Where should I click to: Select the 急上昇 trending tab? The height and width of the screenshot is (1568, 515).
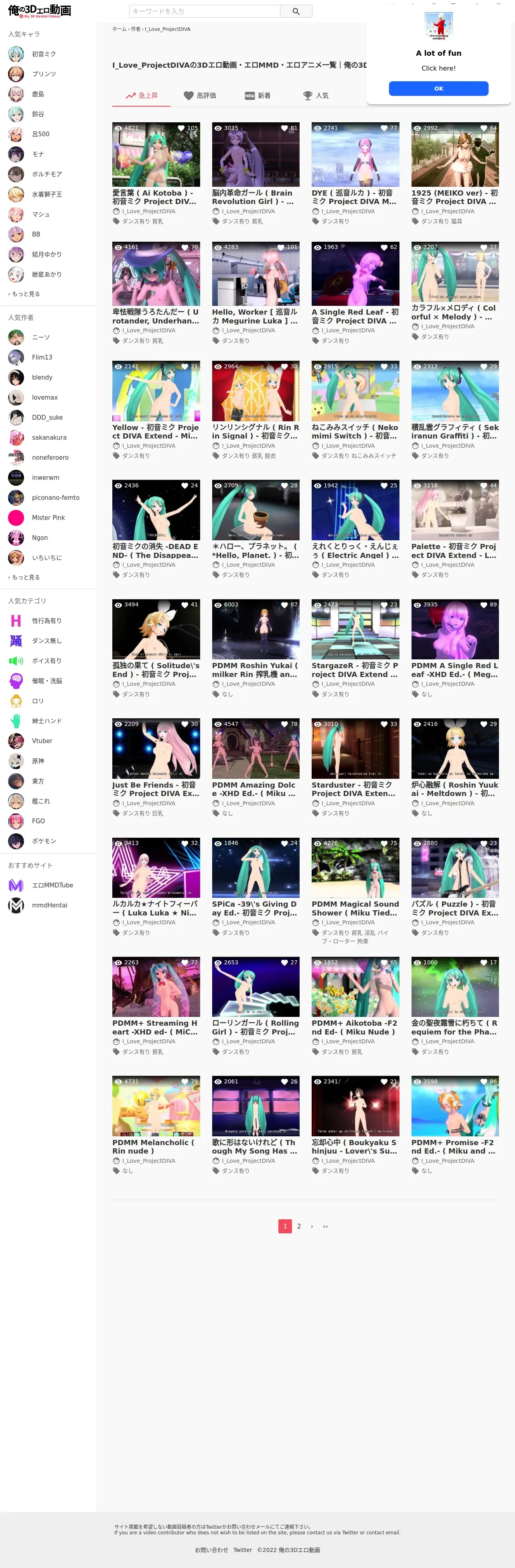click(142, 95)
